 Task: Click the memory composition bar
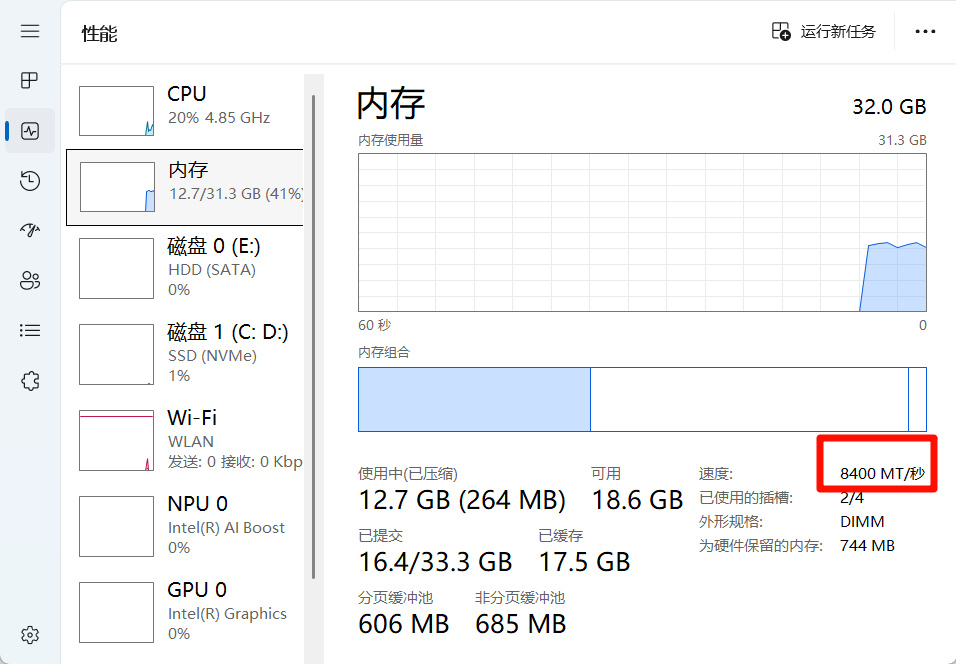[x=642, y=399]
